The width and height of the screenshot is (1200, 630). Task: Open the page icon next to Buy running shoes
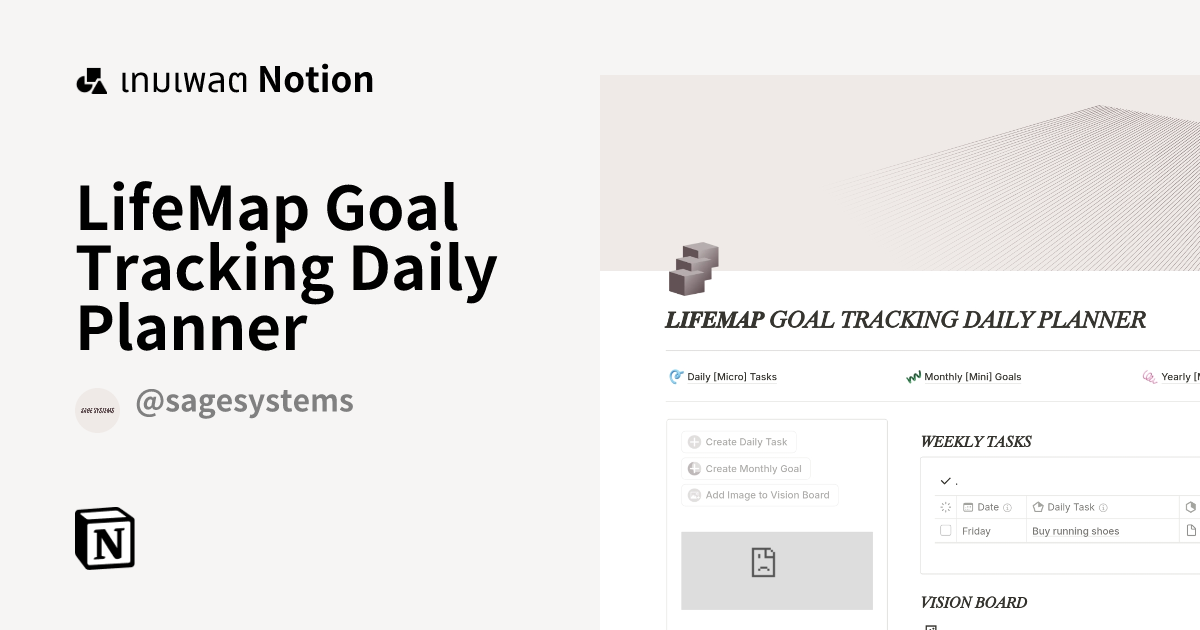(1193, 530)
